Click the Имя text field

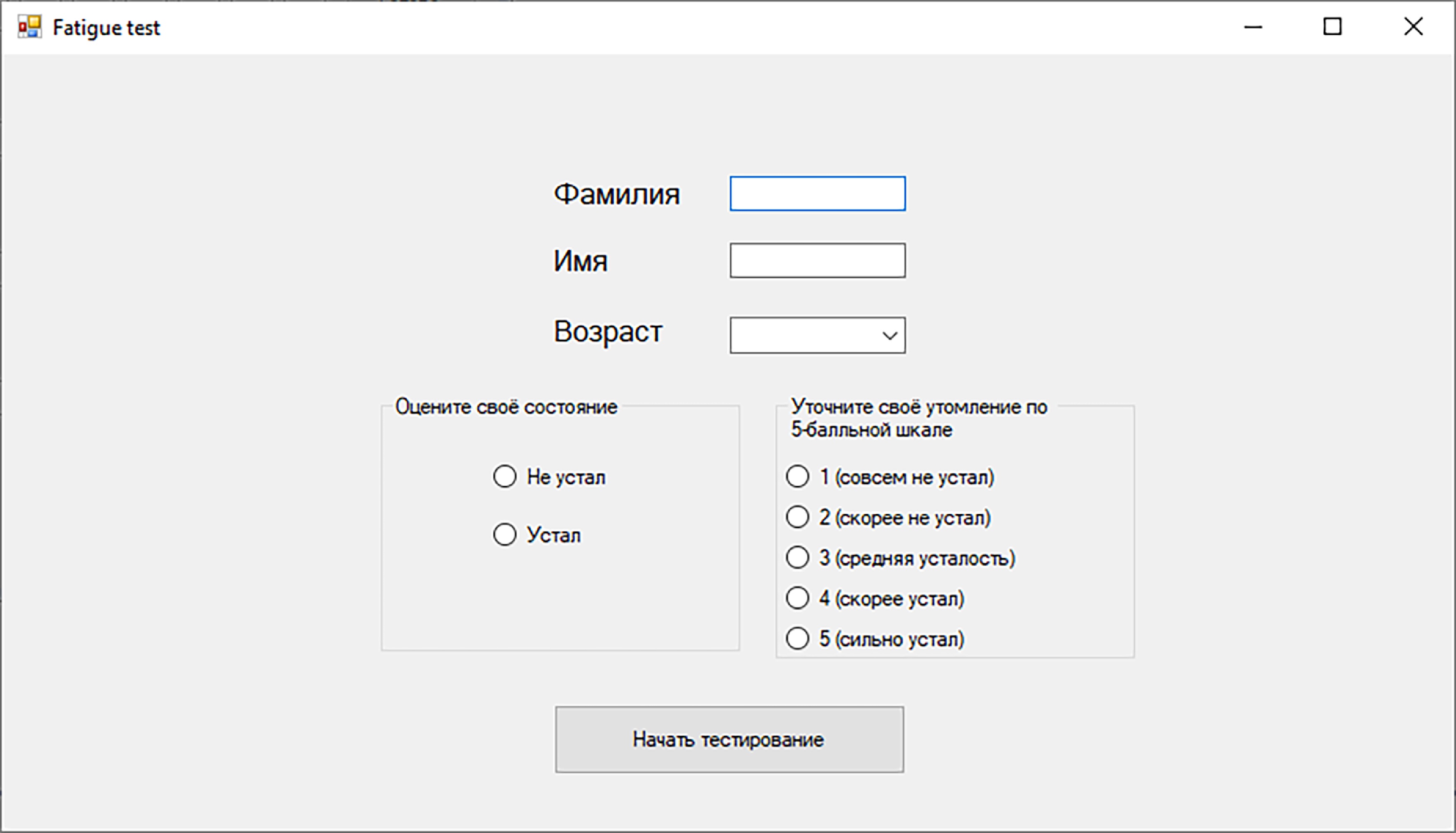[817, 261]
